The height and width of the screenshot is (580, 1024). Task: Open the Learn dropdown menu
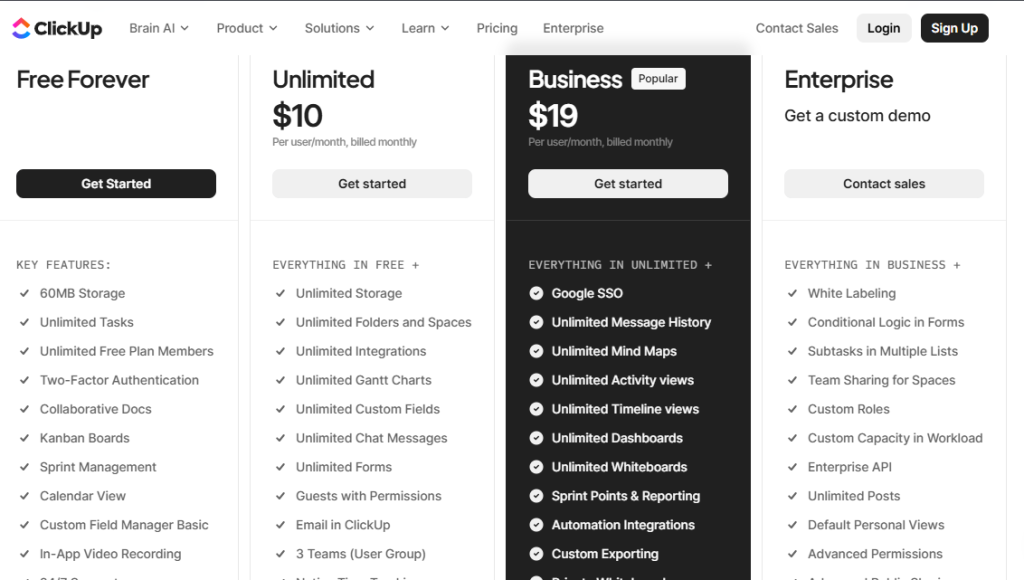tap(425, 28)
